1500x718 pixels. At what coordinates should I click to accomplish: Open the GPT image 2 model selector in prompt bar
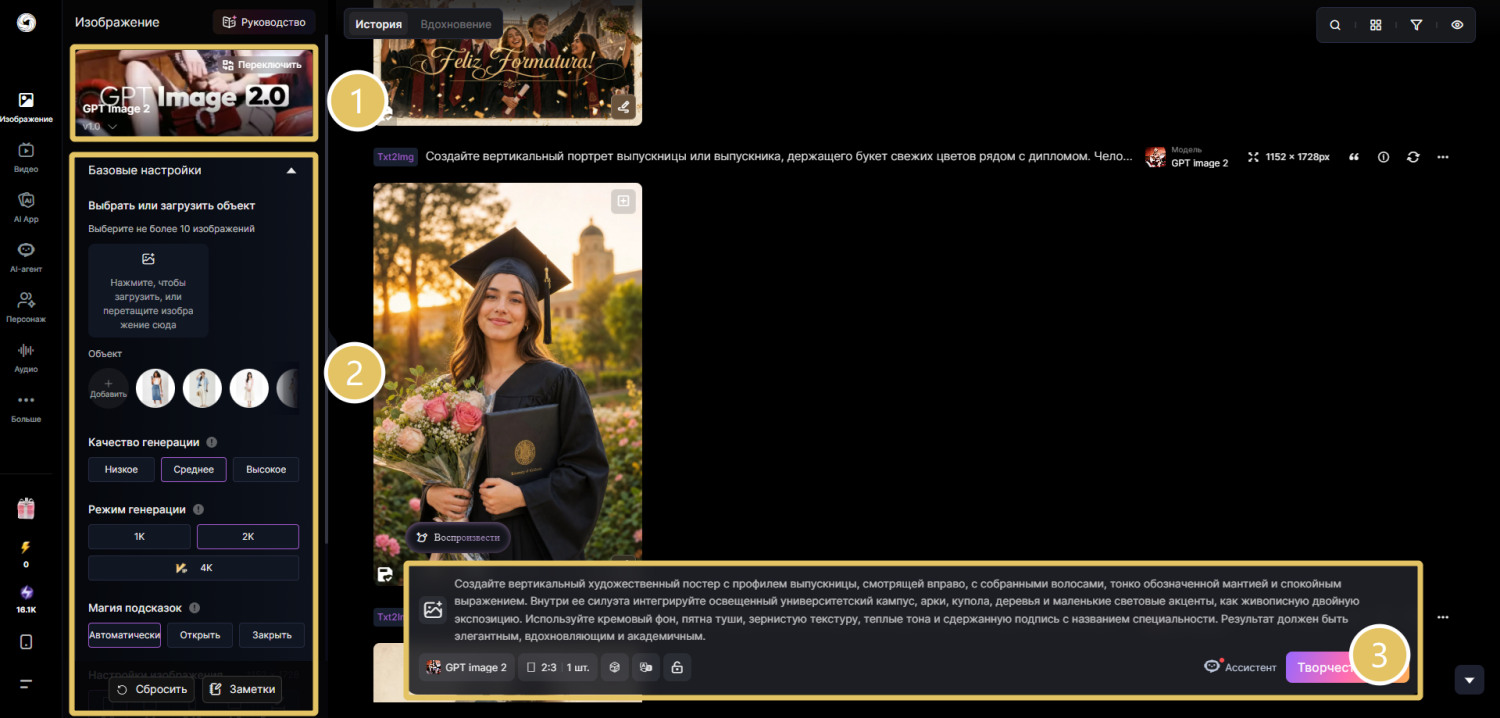click(467, 667)
